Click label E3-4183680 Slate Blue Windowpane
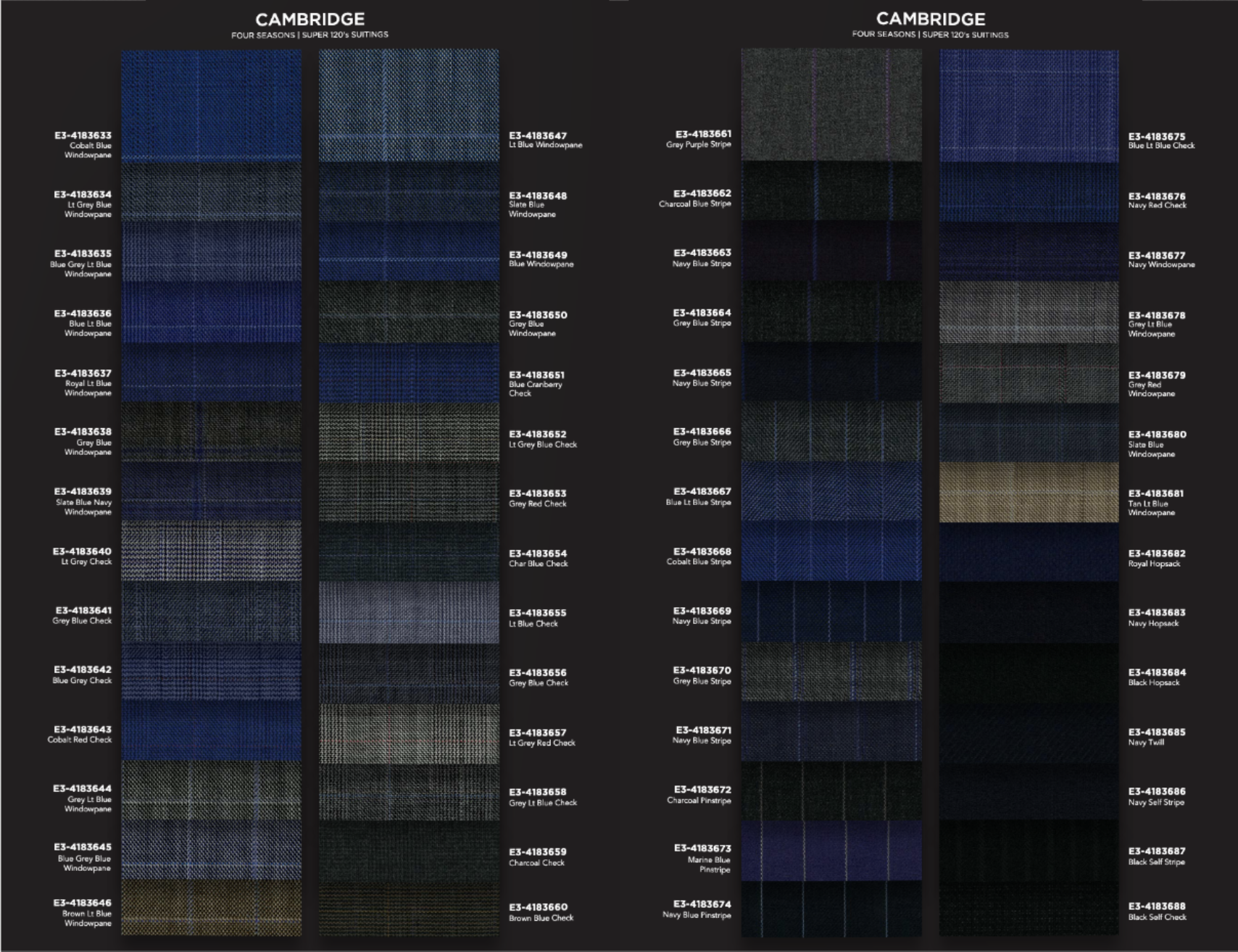Screen dimensions: 1238x952 pos(1158,444)
